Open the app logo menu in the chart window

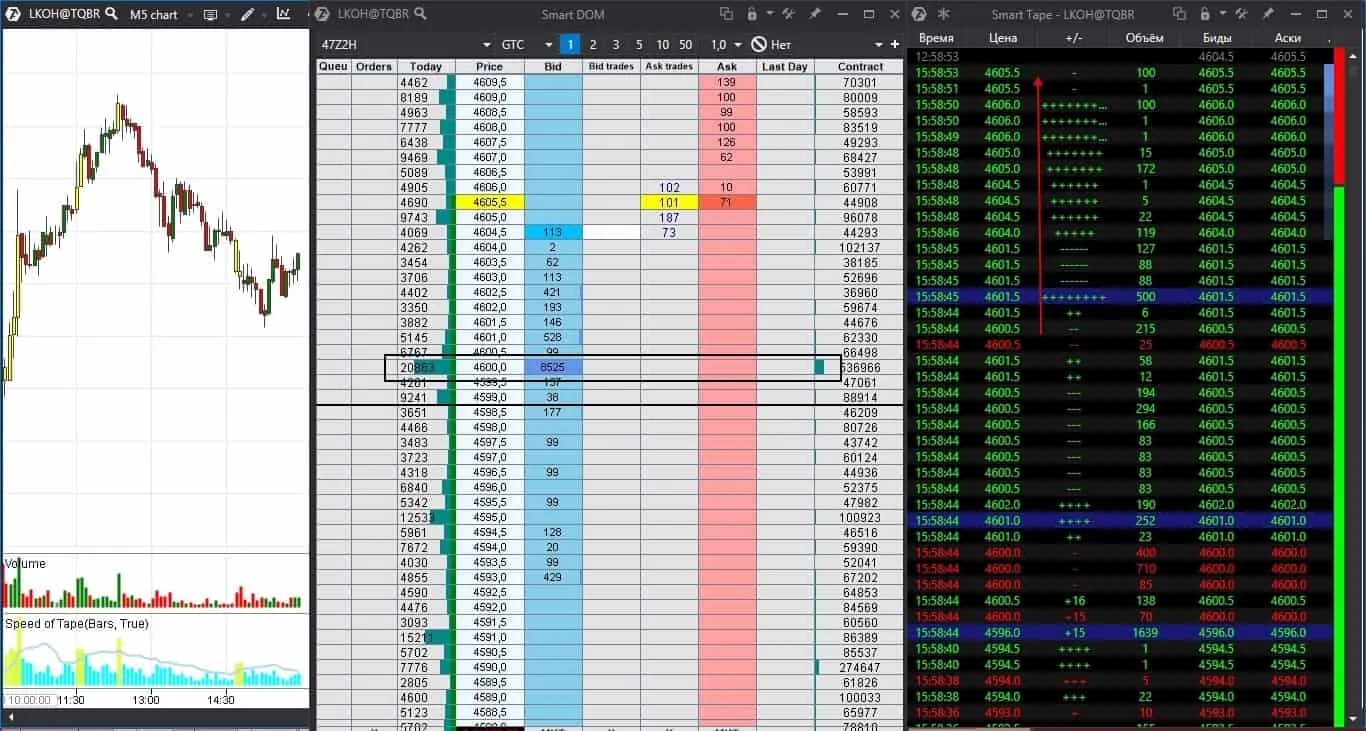(13, 14)
